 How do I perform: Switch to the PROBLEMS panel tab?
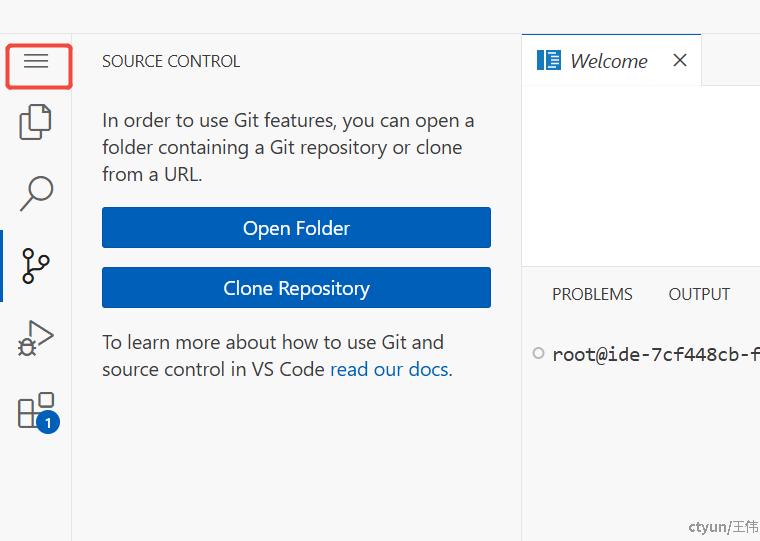coord(592,294)
